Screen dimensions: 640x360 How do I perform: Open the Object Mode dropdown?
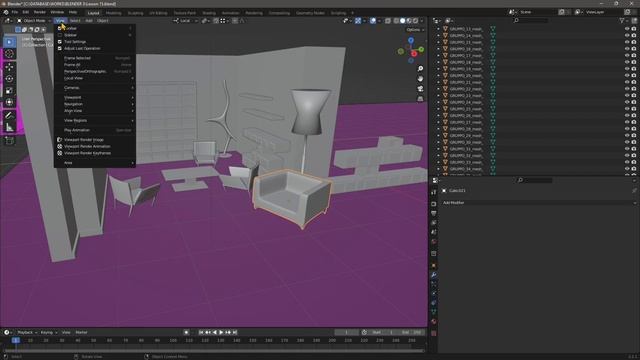[x=34, y=20]
